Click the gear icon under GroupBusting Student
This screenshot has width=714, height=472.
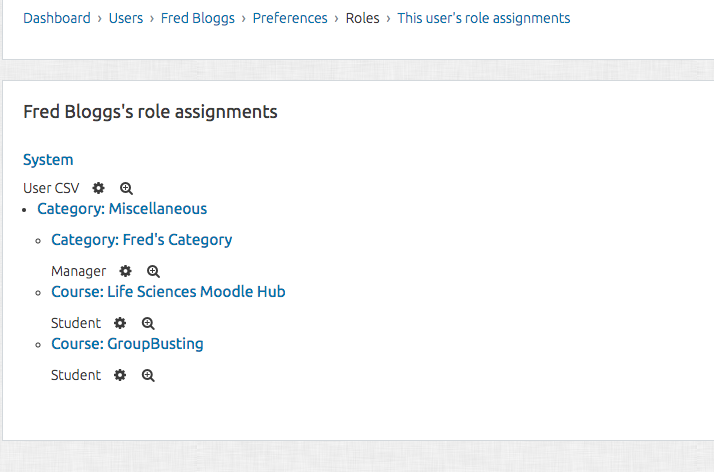(x=120, y=375)
